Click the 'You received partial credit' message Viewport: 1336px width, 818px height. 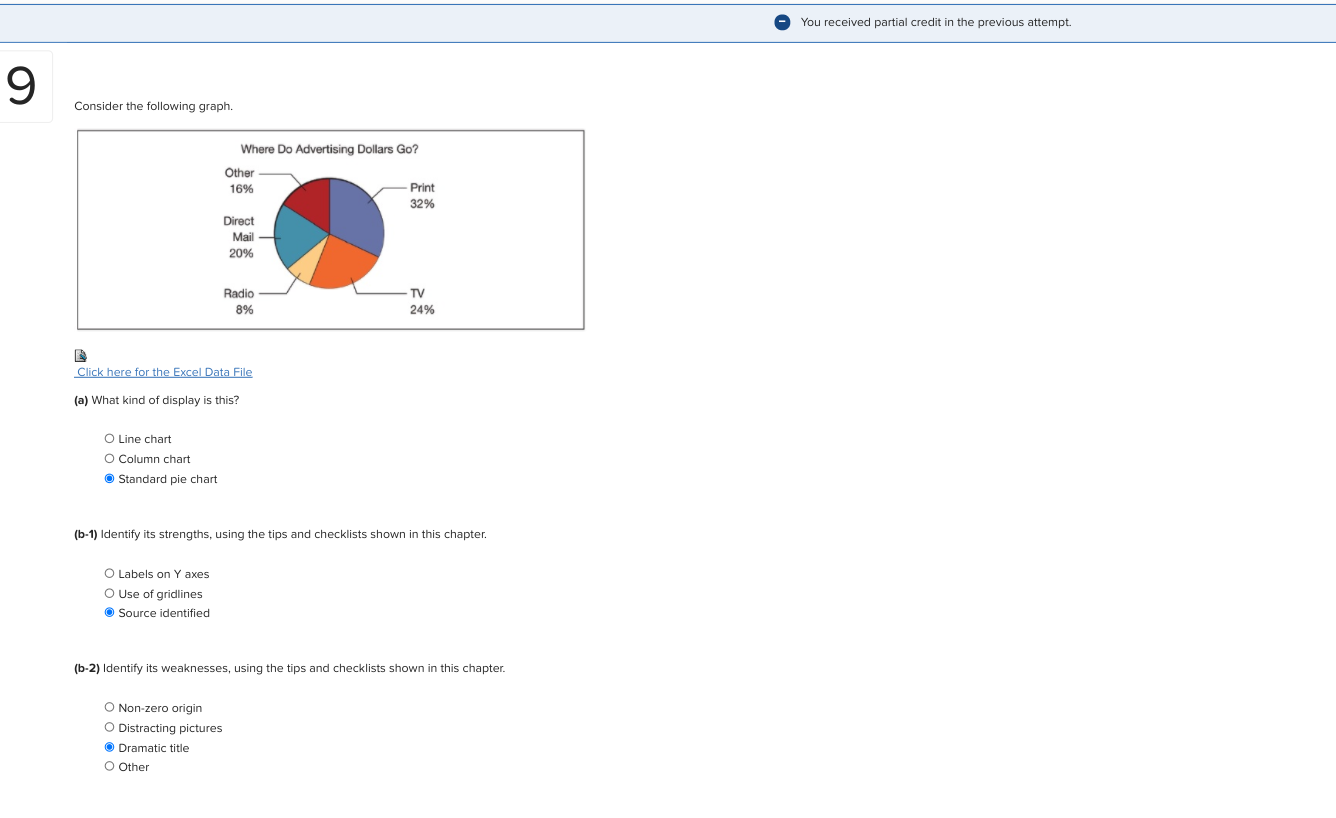click(935, 22)
